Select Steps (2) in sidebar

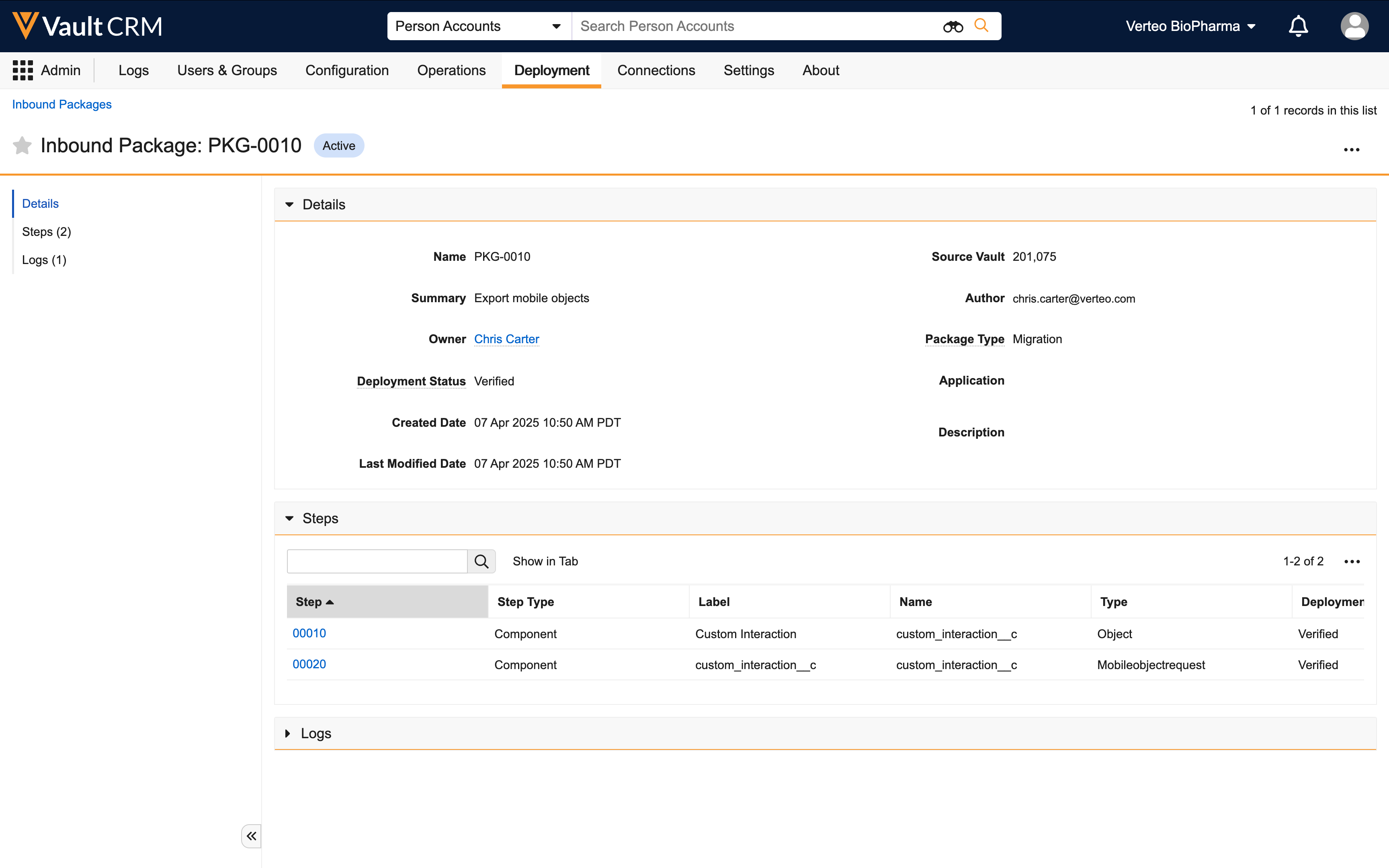(x=47, y=232)
